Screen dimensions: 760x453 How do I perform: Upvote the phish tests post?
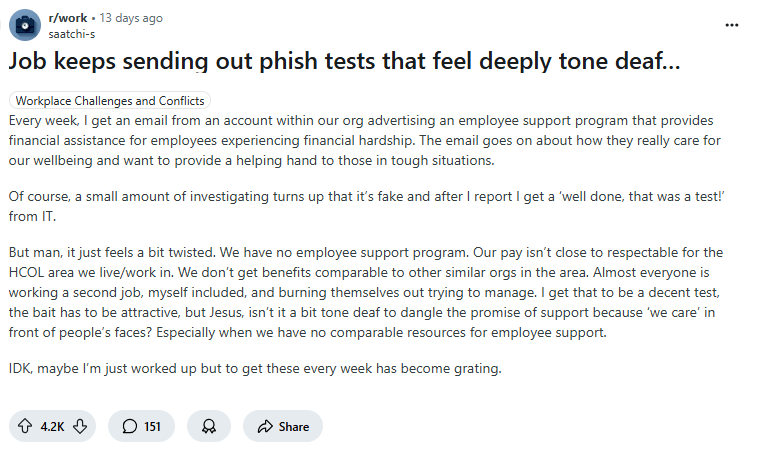(x=25, y=426)
